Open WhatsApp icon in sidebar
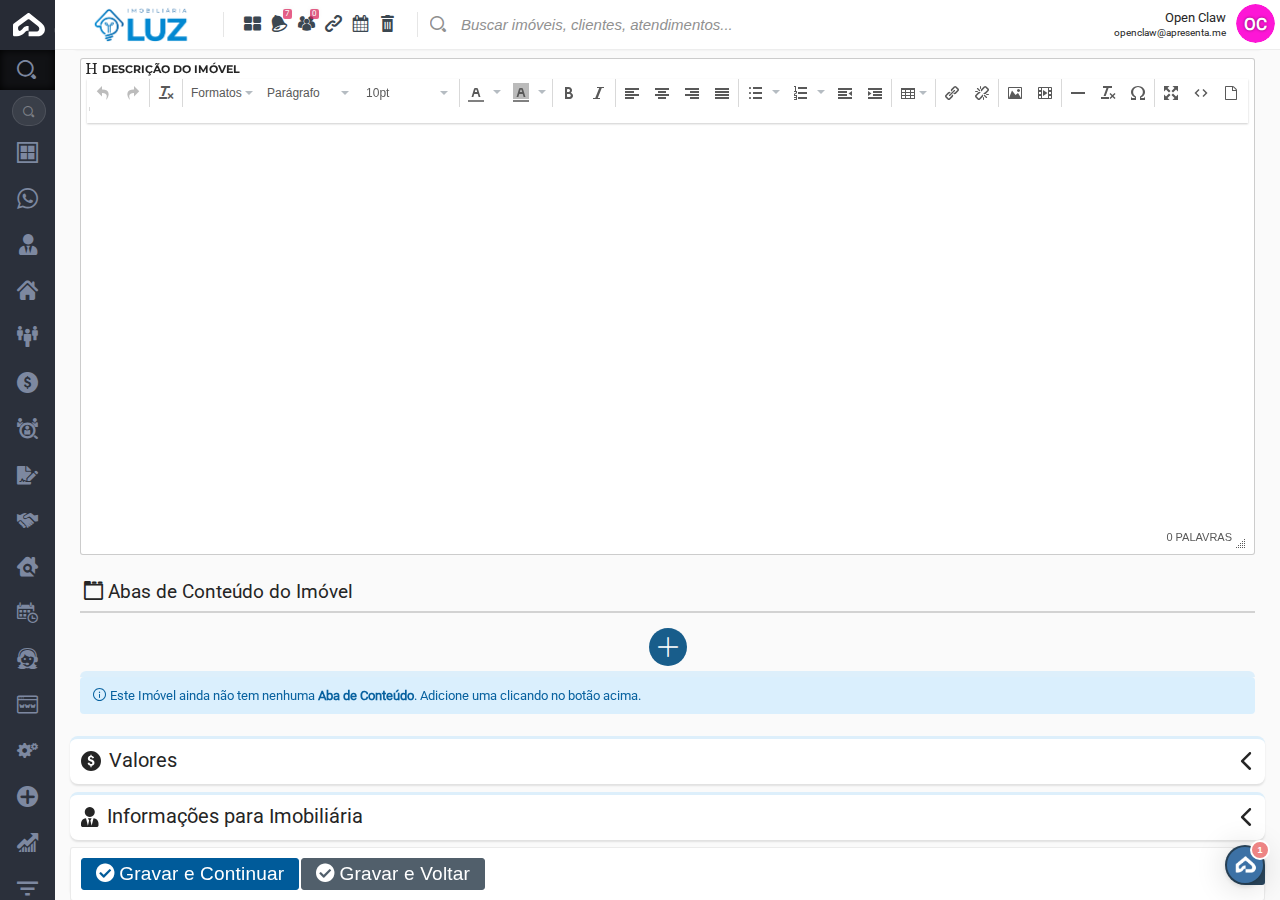Viewport: 1280px width, 900px height. coord(27,198)
